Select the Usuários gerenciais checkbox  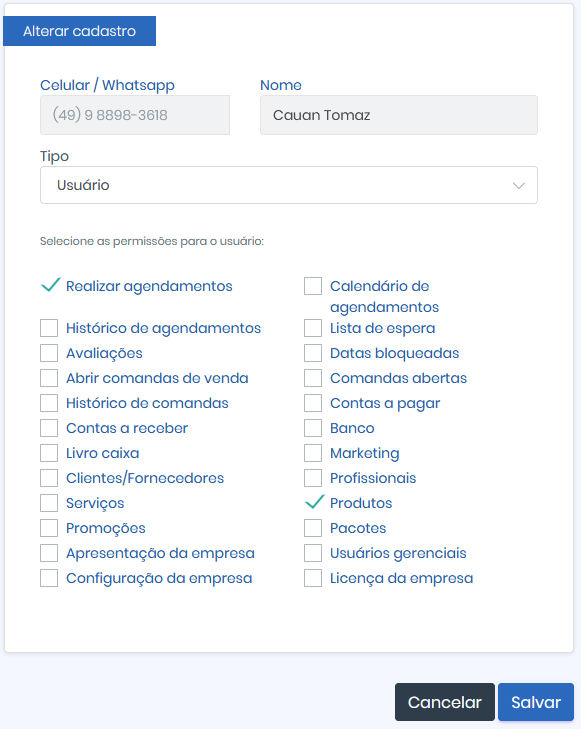coord(313,553)
